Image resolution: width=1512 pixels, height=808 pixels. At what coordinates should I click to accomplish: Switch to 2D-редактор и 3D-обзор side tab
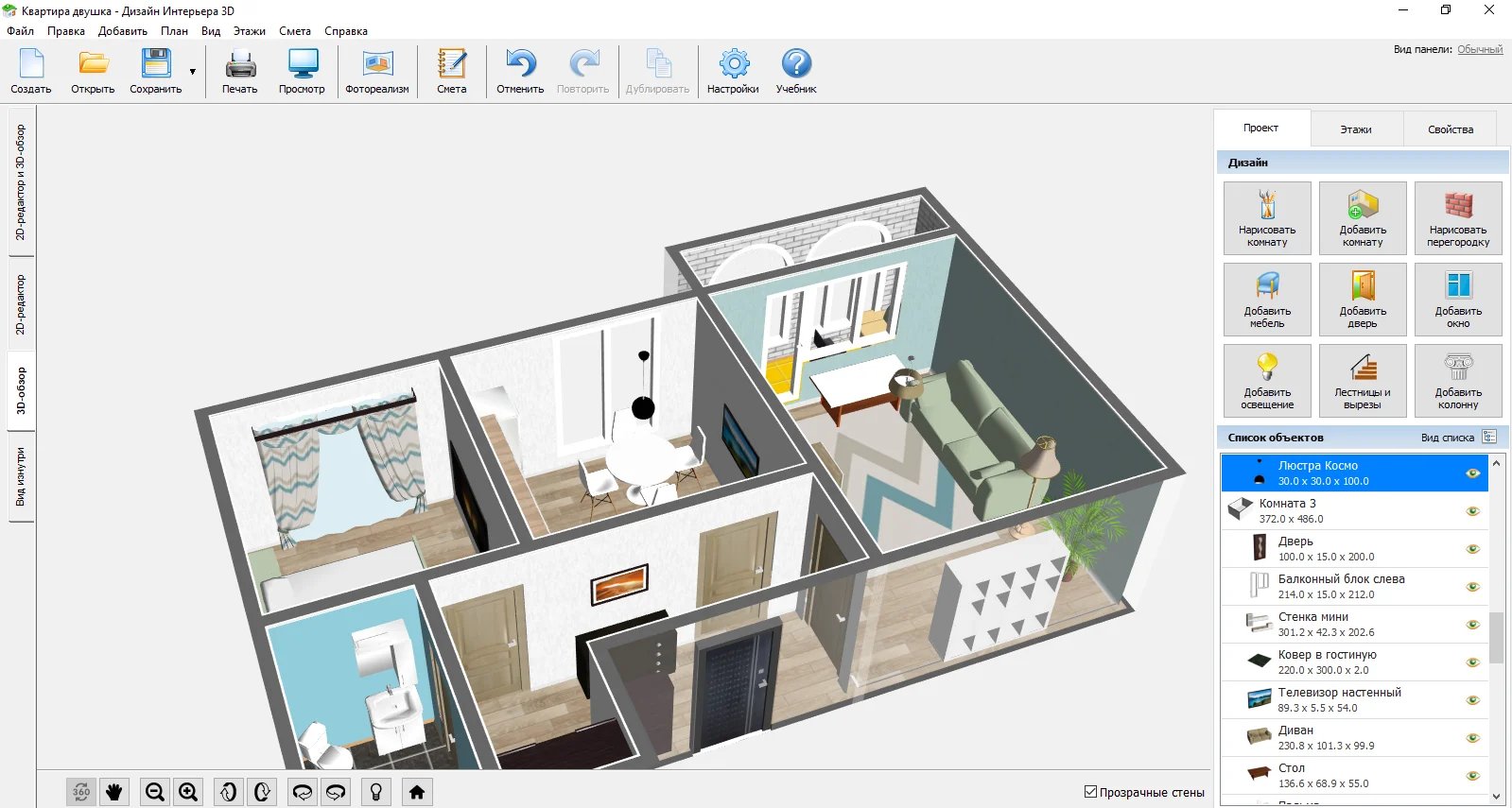pos(21,181)
